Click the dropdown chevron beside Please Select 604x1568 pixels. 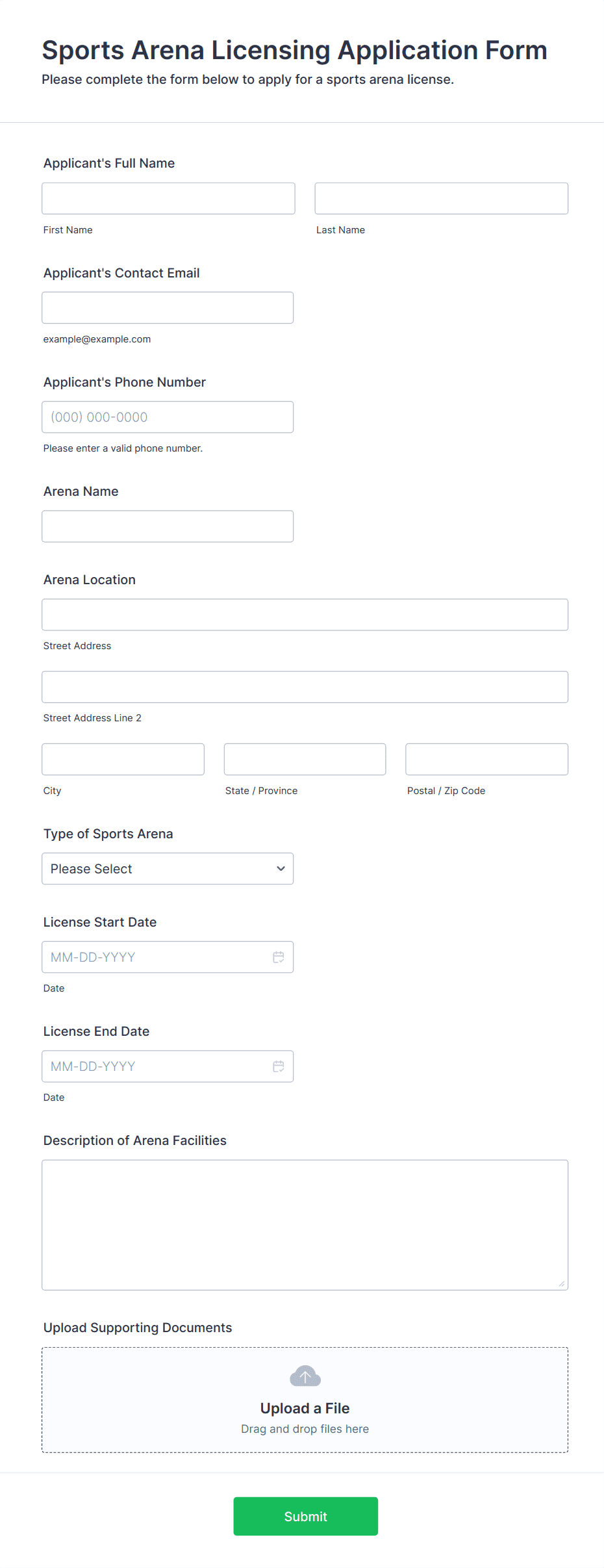pos(281,869)
